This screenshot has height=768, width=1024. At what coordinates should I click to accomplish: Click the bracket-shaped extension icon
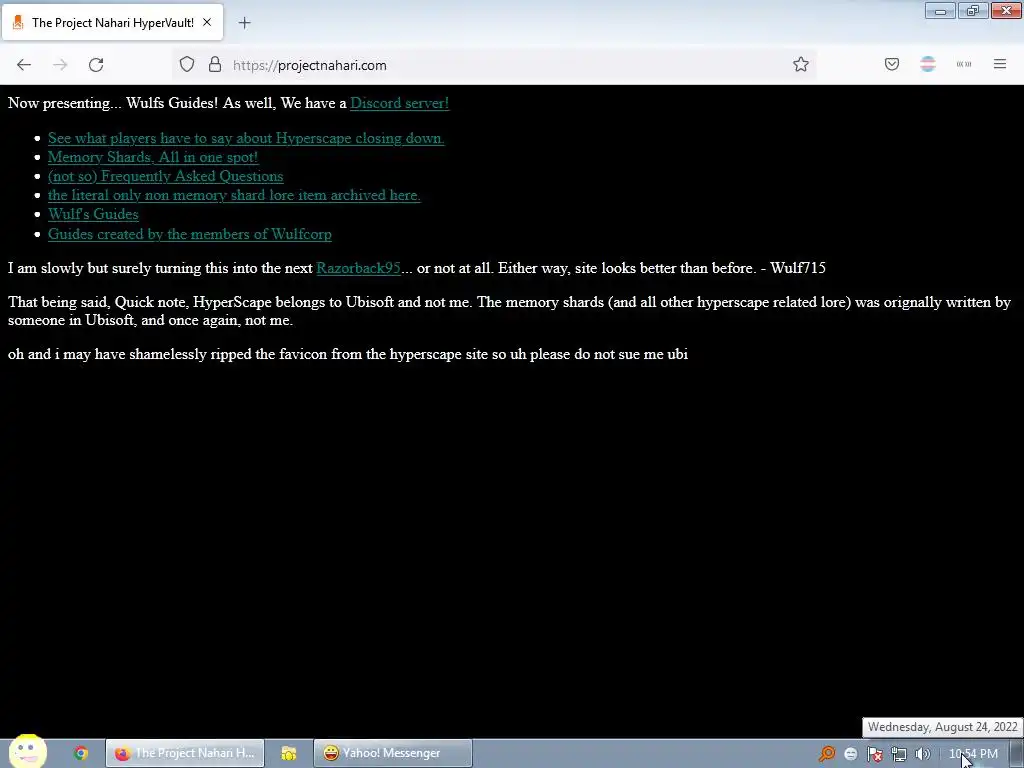[964, 64]
